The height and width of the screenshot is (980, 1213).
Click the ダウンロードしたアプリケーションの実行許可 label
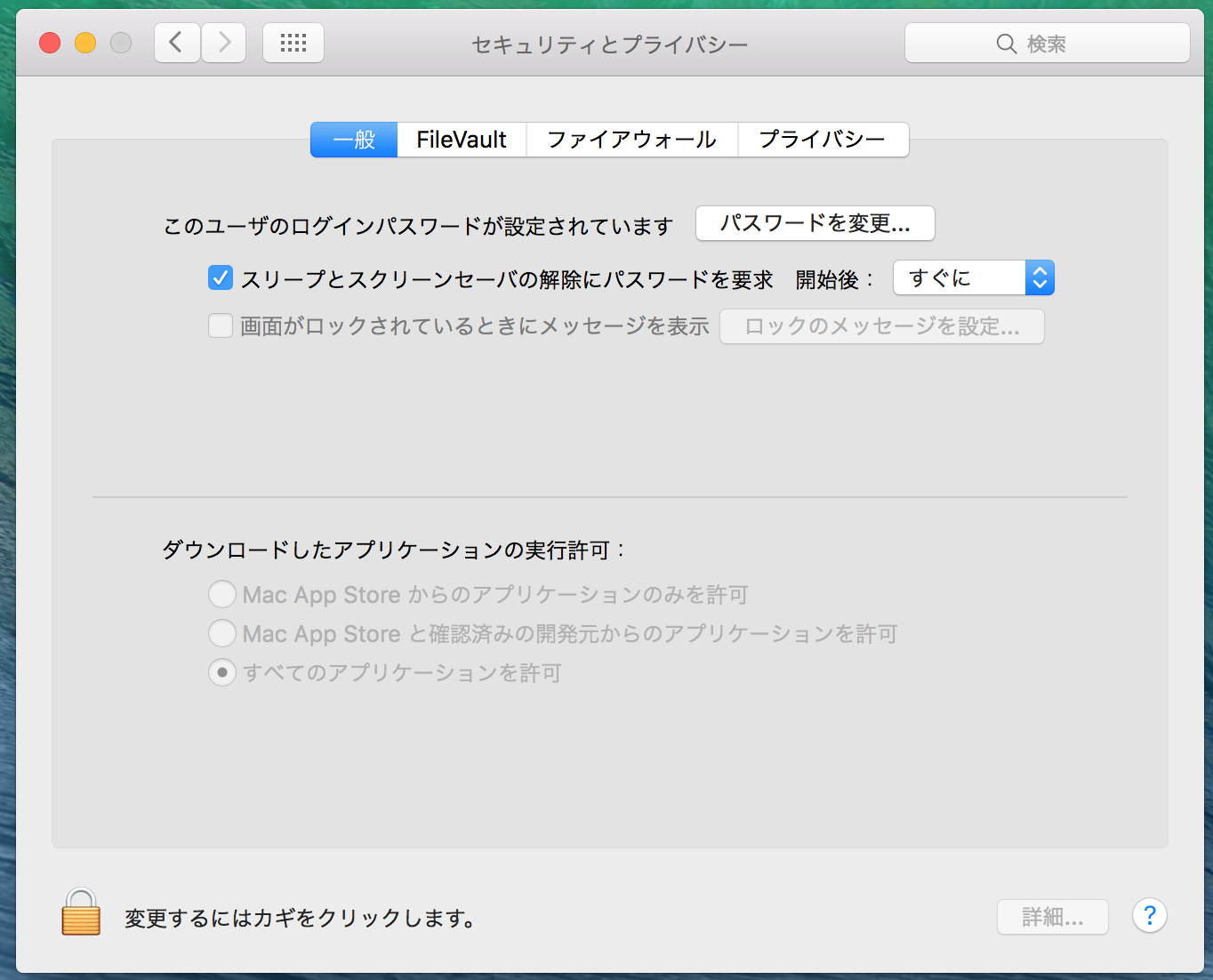point(394,550)
